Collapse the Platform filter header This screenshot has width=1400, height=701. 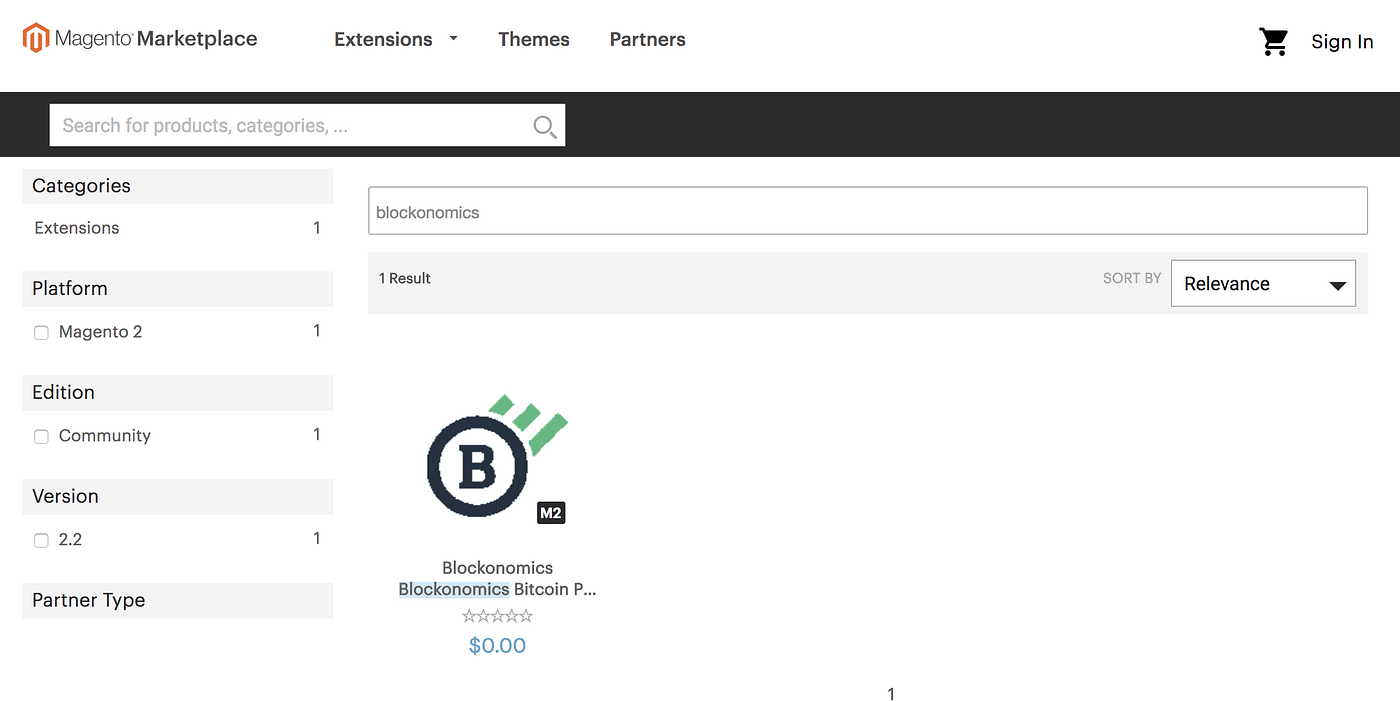click(177, 288)
